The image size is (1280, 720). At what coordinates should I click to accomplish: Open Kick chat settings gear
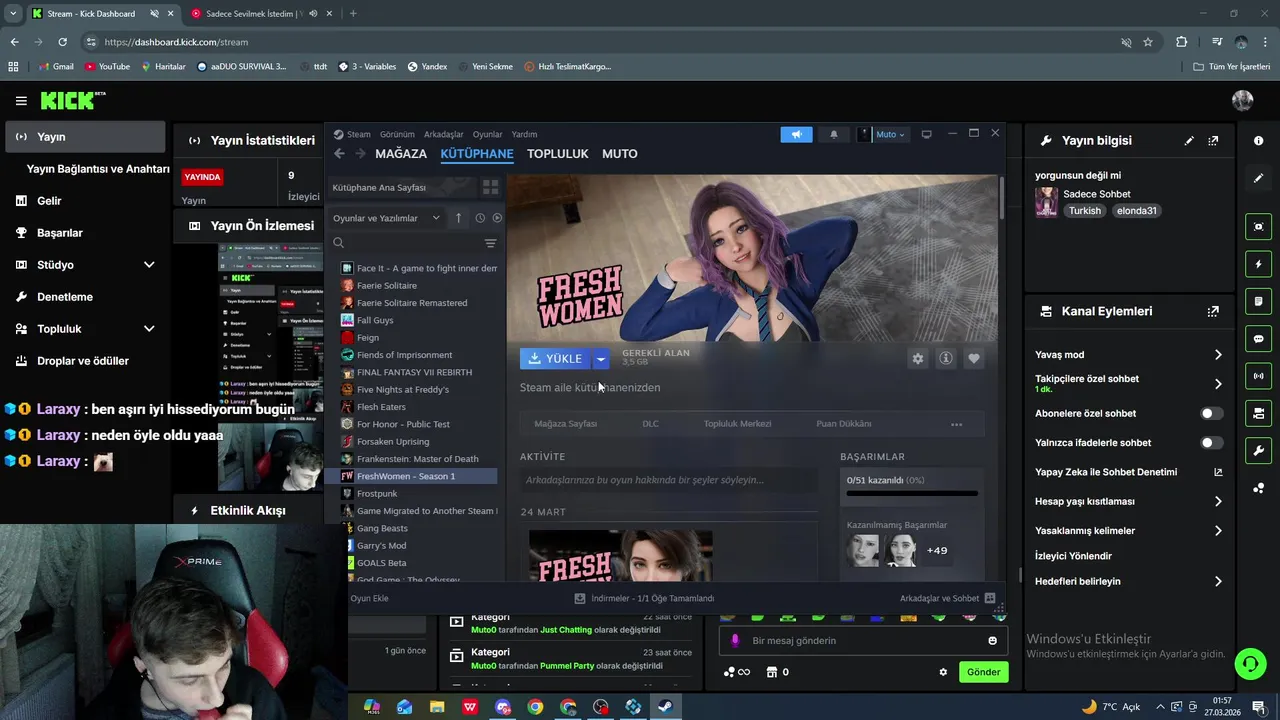point(942,672)
